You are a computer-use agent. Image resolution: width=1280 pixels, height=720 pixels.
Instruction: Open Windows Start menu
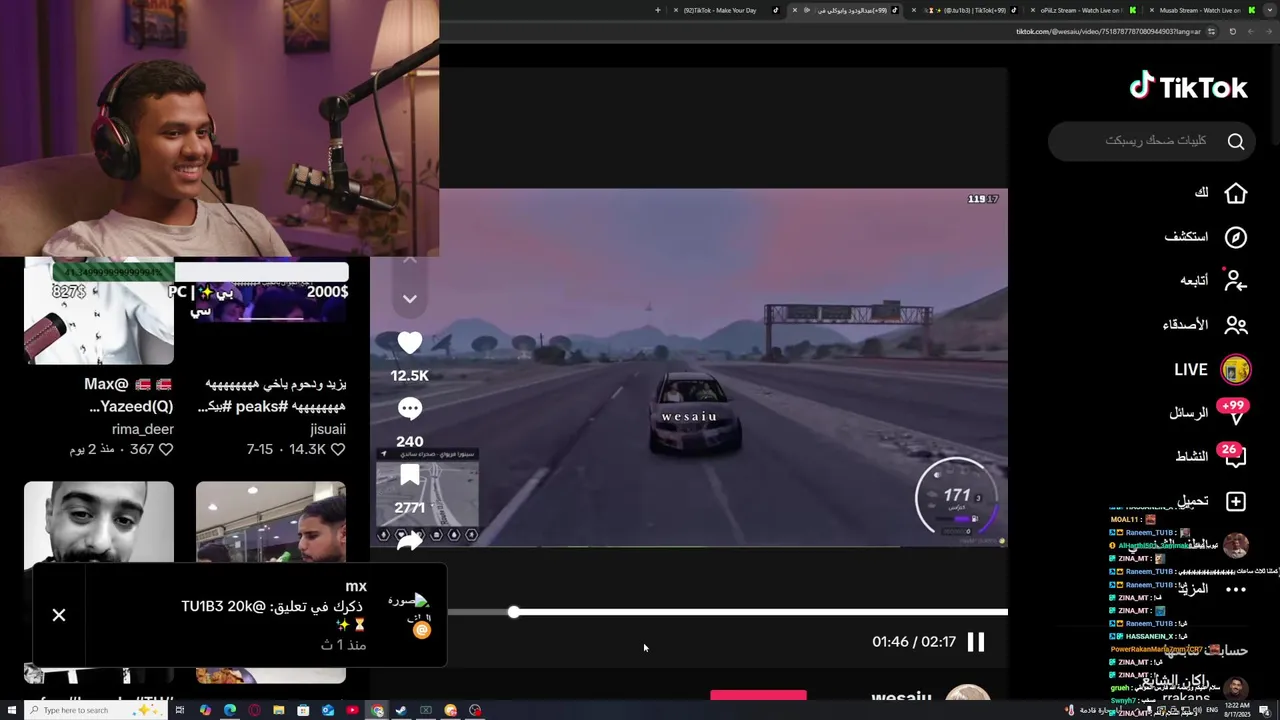(x=10, y=710)
